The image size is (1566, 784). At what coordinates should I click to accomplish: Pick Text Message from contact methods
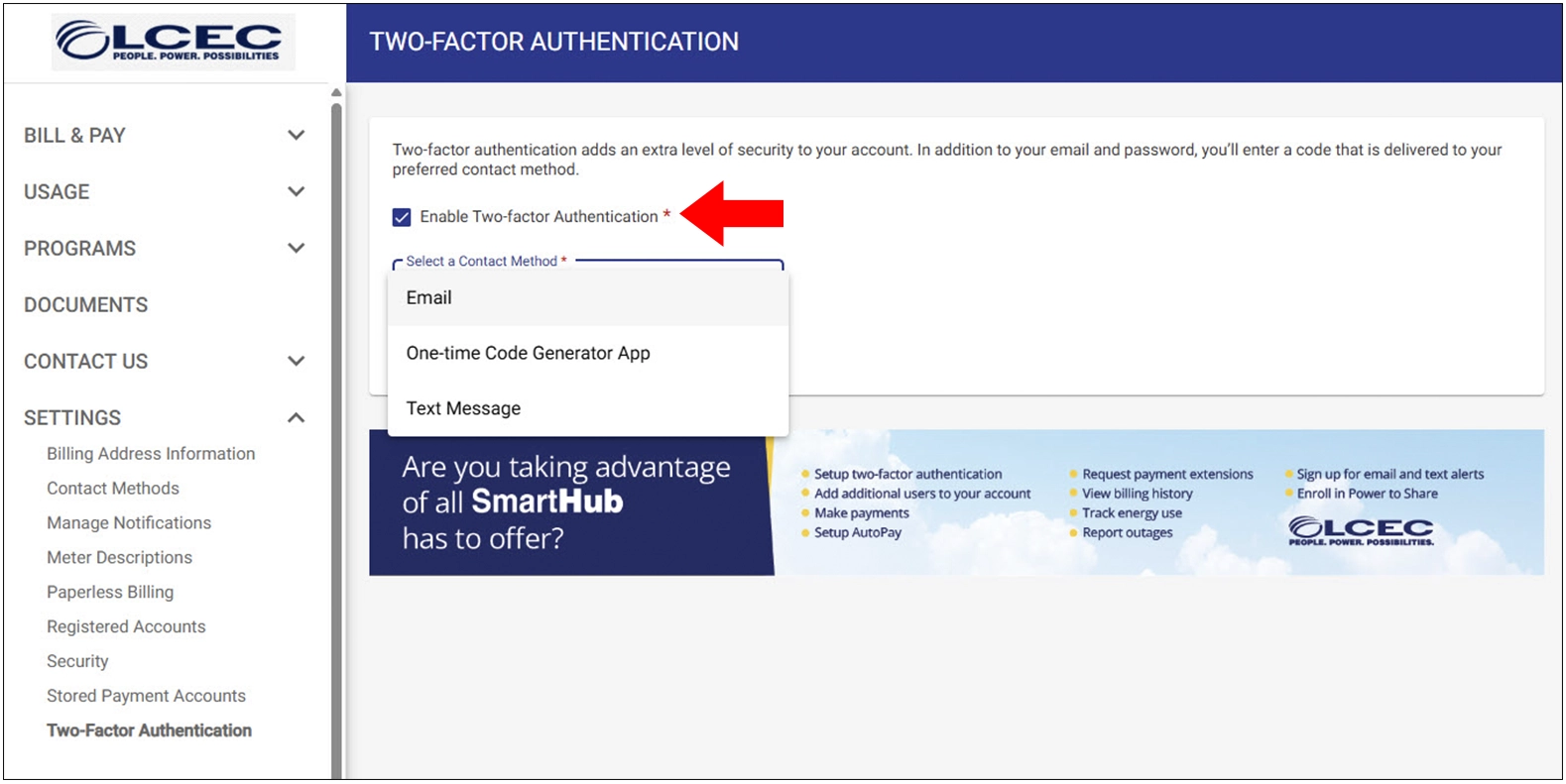pyautogui.click(x=463, y=408)
